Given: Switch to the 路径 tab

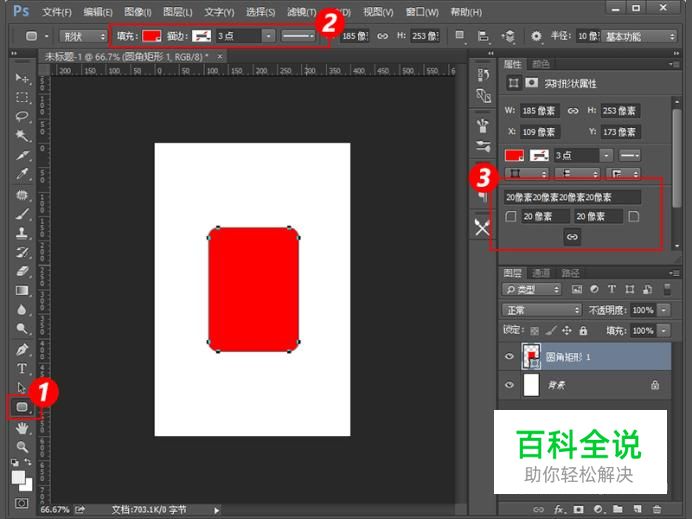Looking at the screenshot, I should [x=570, y=273].
